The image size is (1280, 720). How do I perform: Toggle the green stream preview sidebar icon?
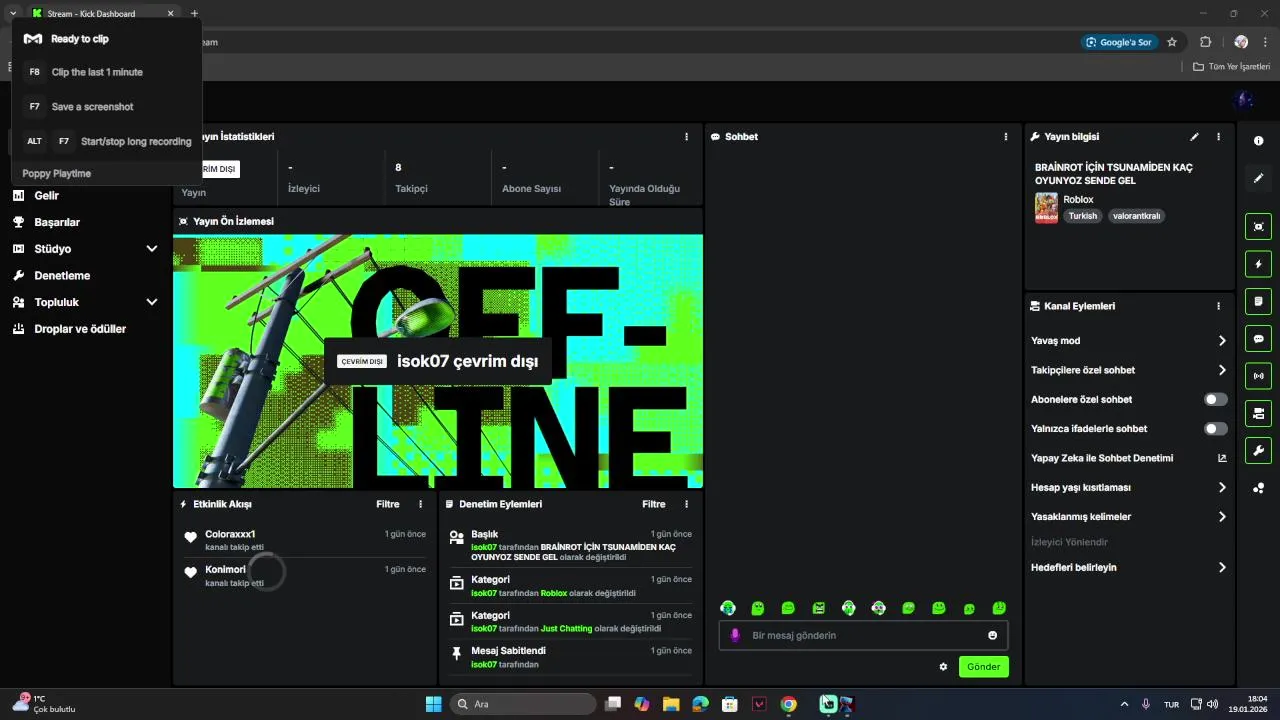coord(1258,226)
